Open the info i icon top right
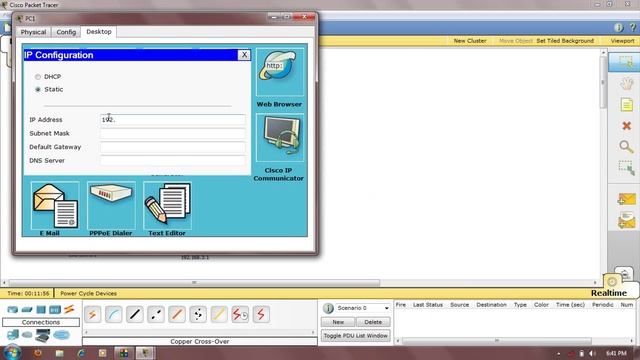 click(618, 27)
